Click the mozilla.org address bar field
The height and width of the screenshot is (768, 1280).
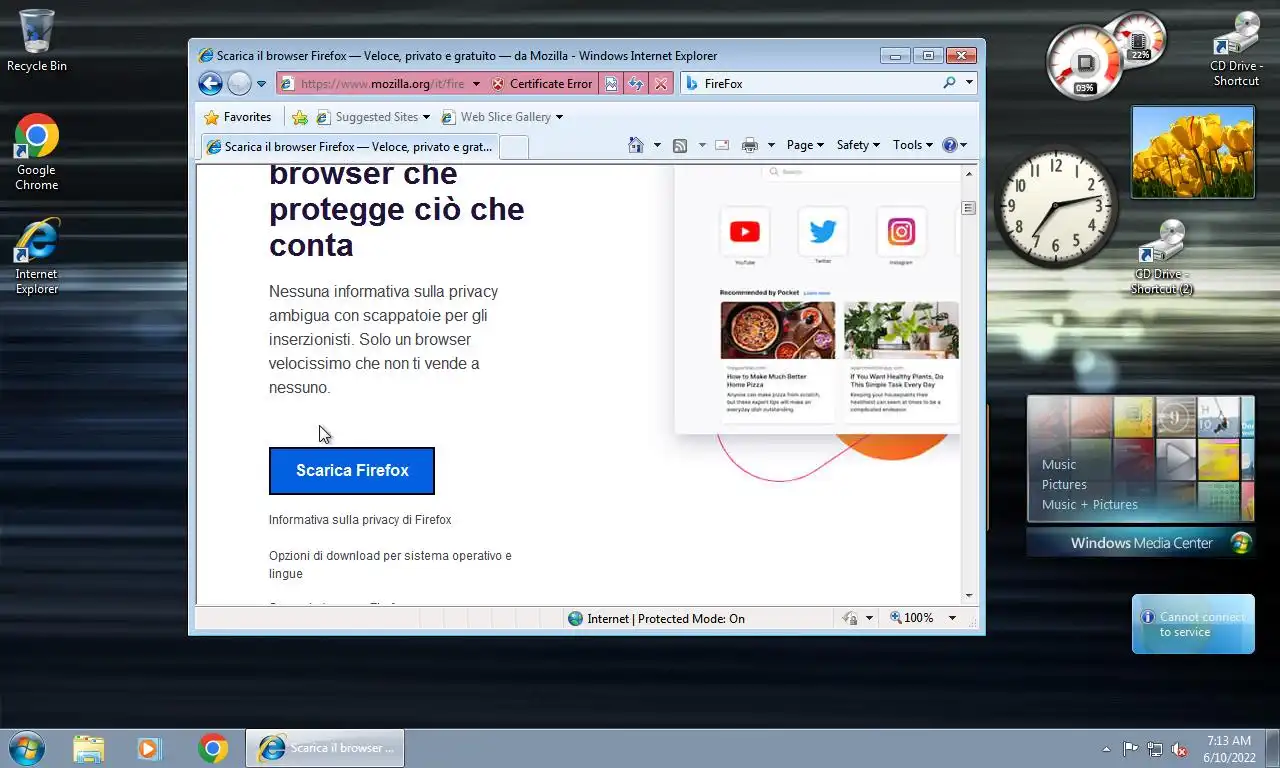coord(382,84)
